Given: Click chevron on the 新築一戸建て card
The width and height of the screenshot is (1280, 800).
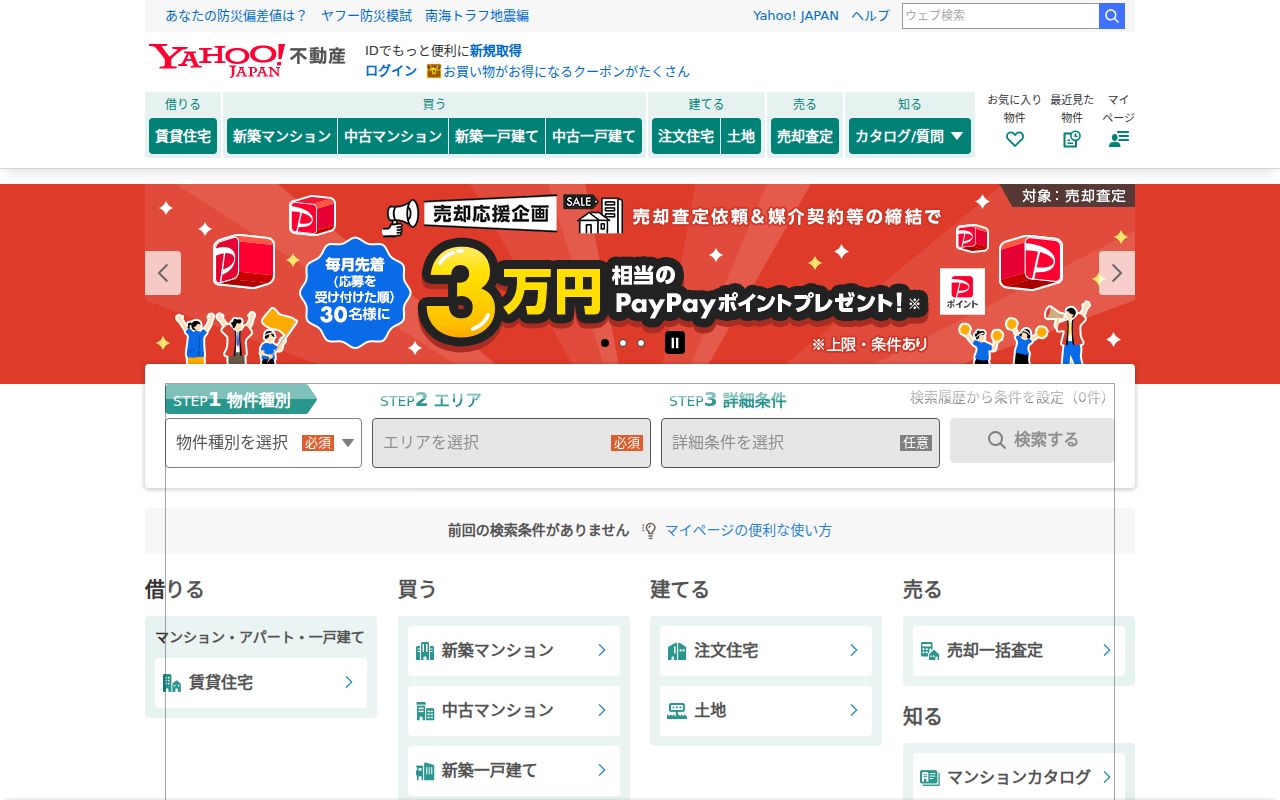Looking at the screenshot, I should click(x=602, y=770).
